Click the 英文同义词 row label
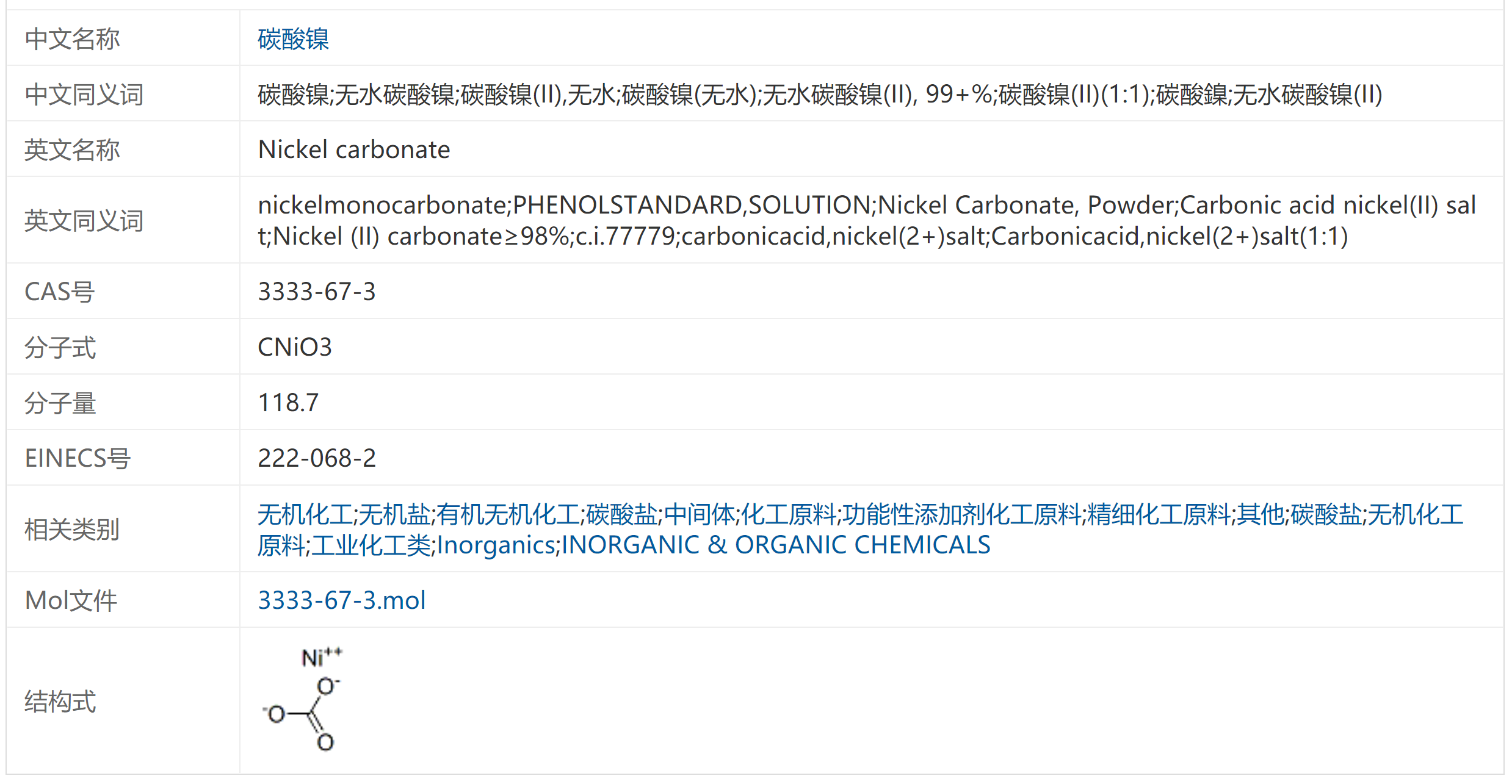Screen dimensions: 1512x784 click(x=84, y=221)
